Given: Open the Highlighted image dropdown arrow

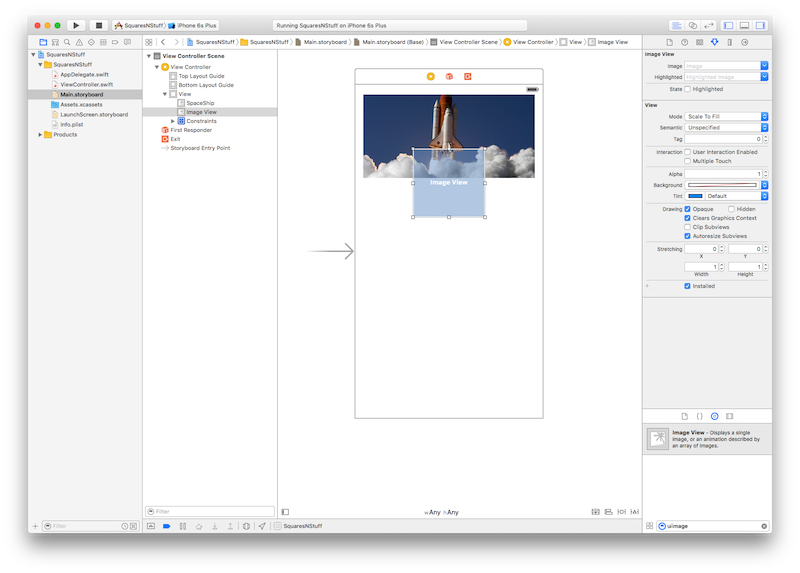Looking at the screenshot, I should pyautogui.click(x=764, y=77).
